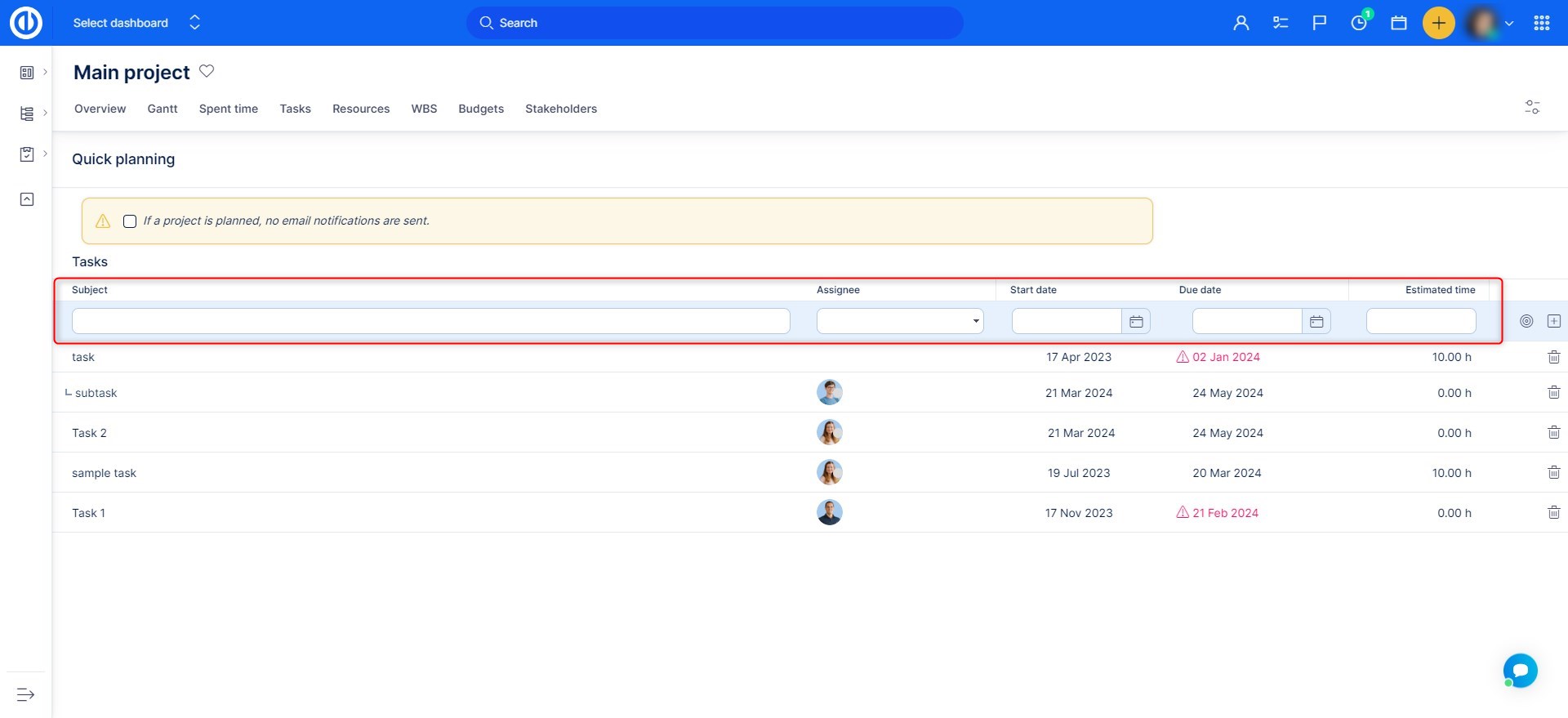The width and height of the screenshot is (1568, 718).
Task: Click the Subject input field
Action: click(x=430, y=321)
